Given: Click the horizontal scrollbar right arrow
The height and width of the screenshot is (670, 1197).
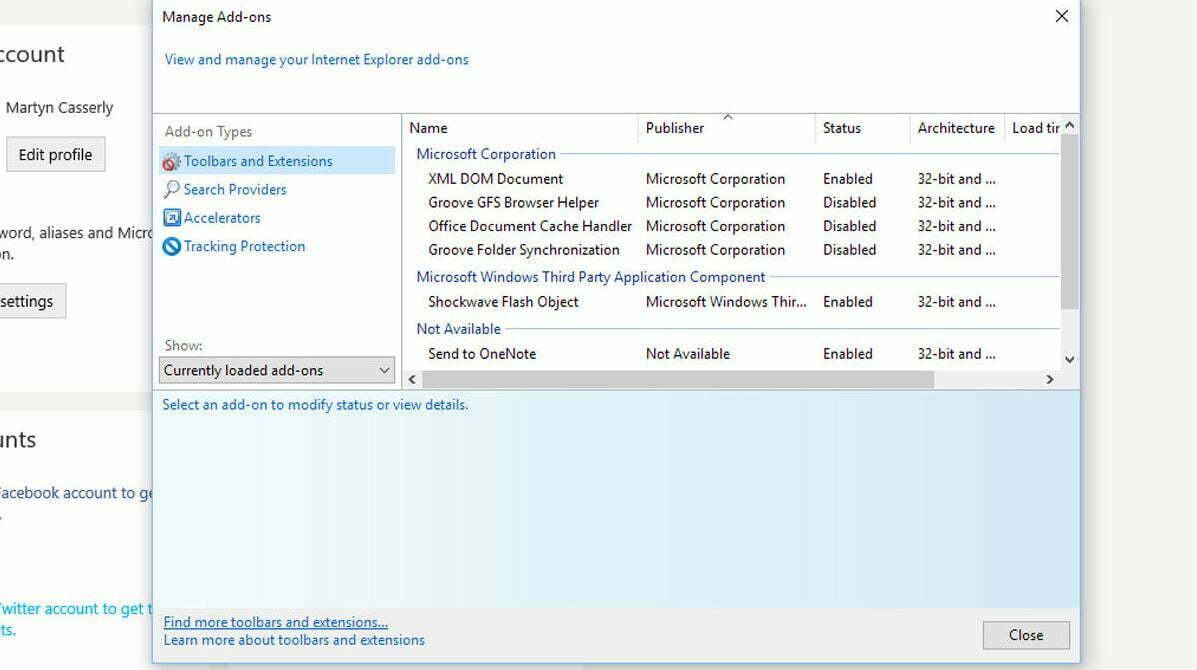Looking at the screenshot, I should pos(1050,379).
